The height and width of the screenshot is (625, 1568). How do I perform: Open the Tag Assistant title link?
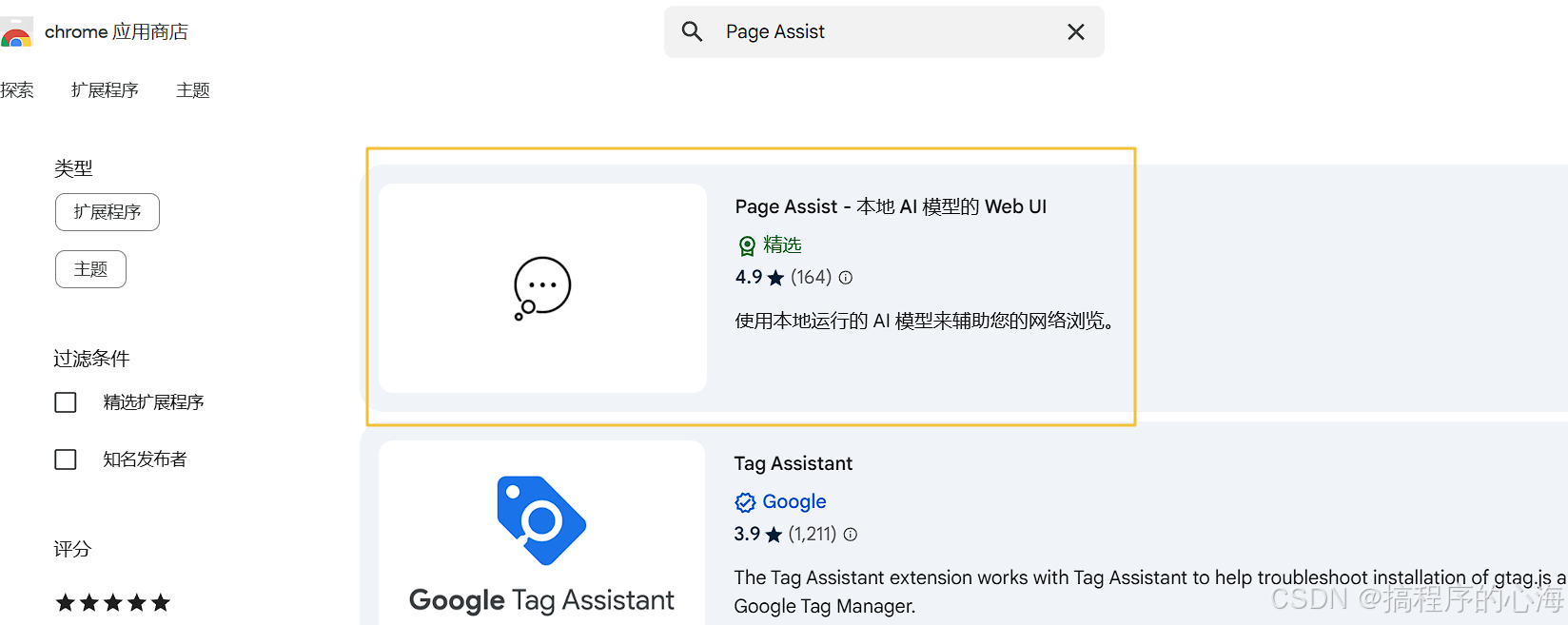coord(793,463)
